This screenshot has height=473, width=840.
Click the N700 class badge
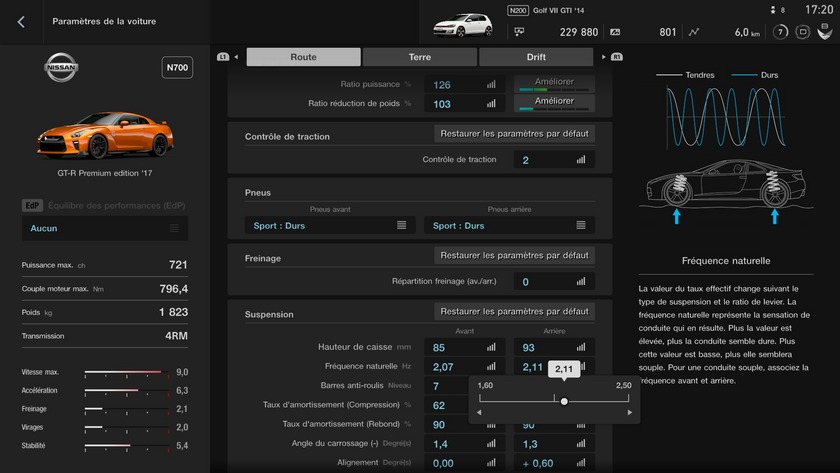click(177, 67)
